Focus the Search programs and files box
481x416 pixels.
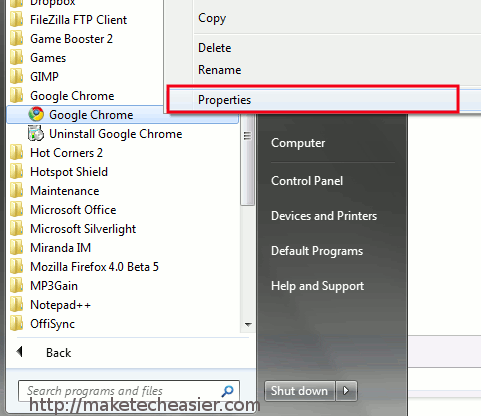click(x=129, y=391)
